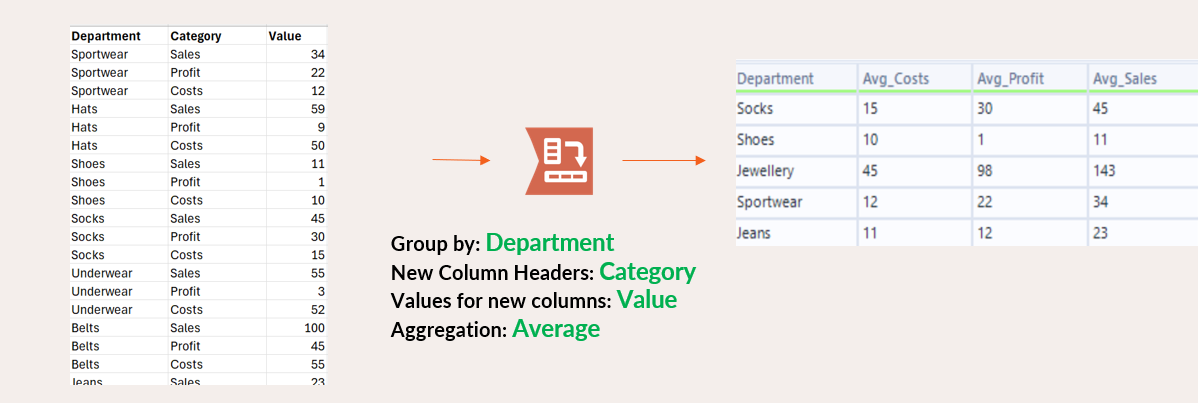This screenshot has width=1198, height=403.
Task: Click value 30 in input Socks Profit row
Action: [318, 237]
